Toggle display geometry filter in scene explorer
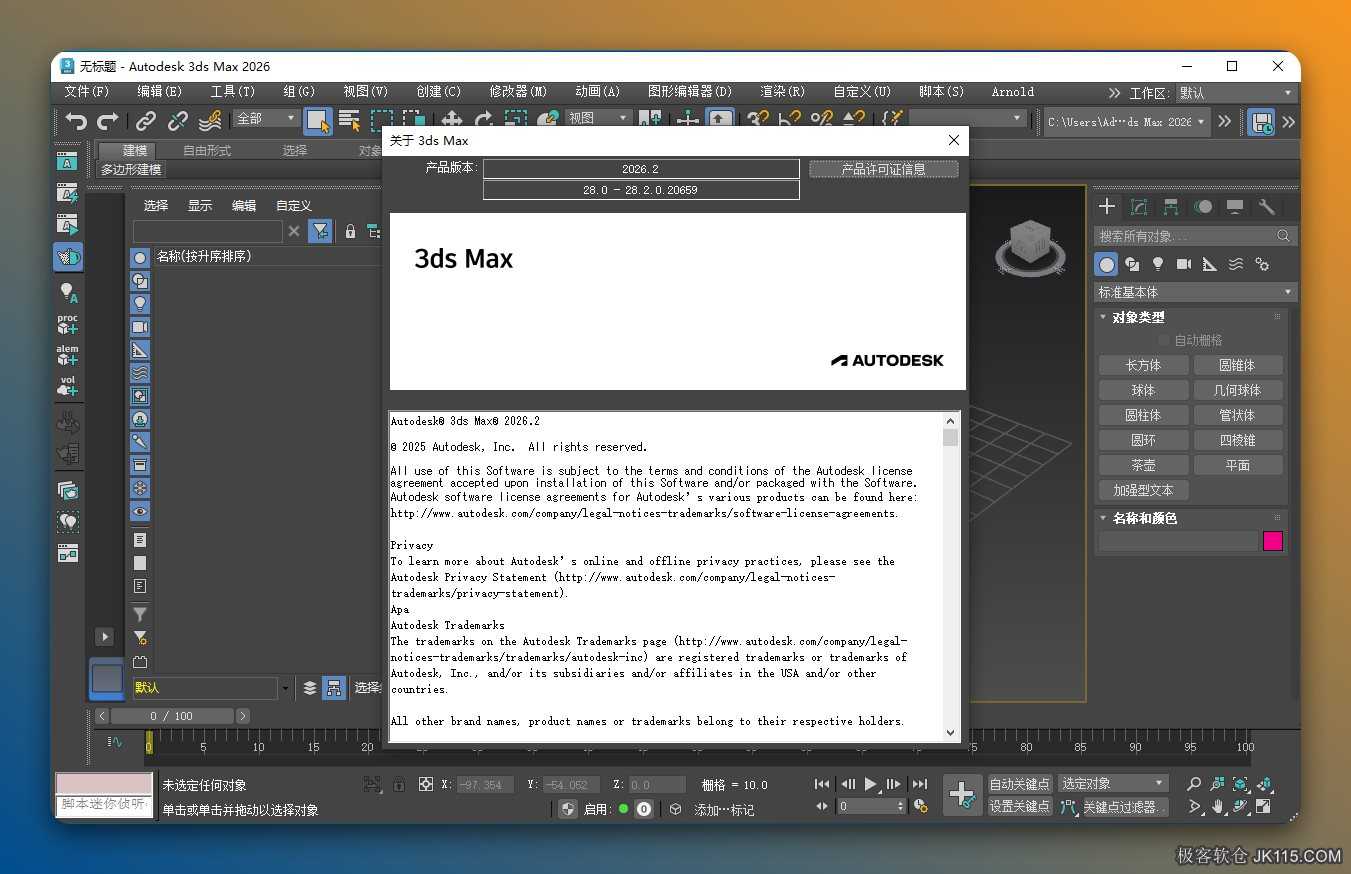This screenshot has width=1351, height=874. tap(140, 258)
